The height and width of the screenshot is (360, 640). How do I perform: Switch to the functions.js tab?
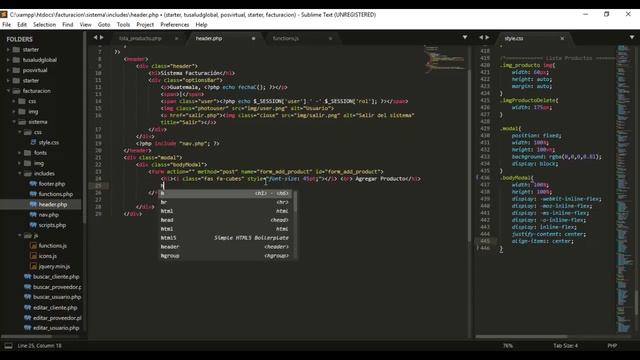286,38
